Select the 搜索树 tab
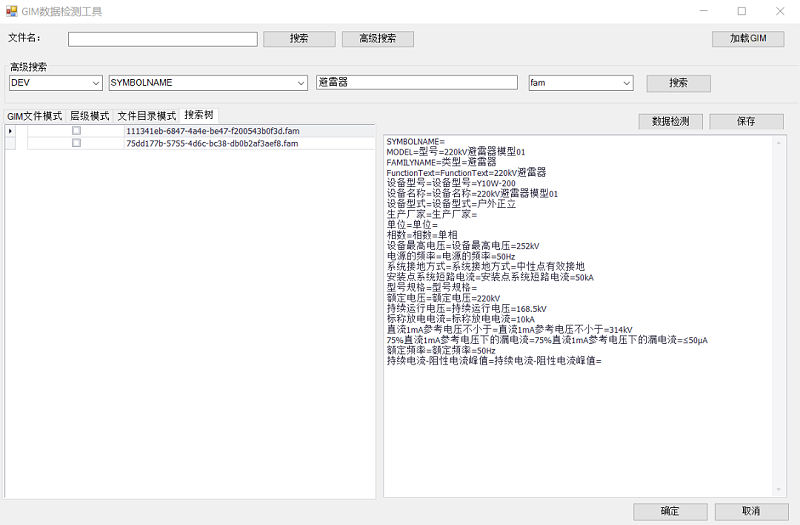 click(x=199, y=115)
